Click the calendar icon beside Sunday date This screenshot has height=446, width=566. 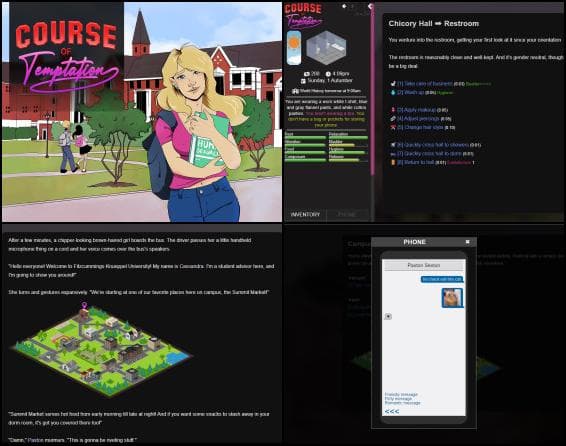point(303,81)
